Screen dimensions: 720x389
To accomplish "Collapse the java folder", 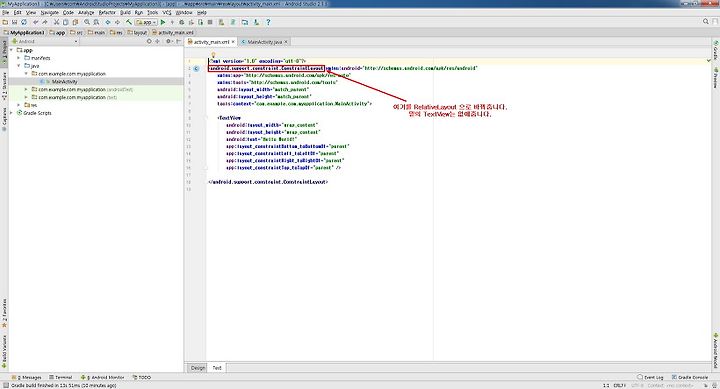I will coord(19,66).
